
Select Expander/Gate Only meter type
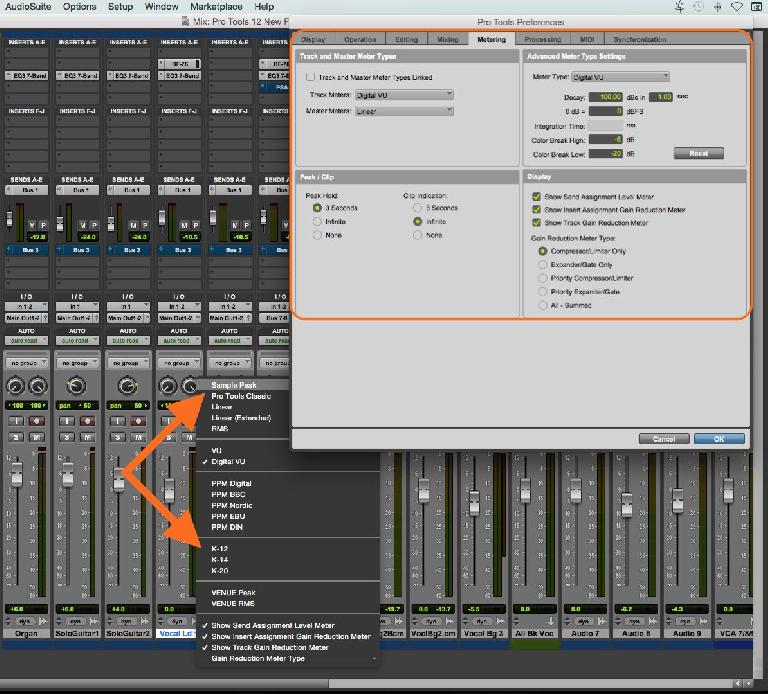(x=543, y=264)
